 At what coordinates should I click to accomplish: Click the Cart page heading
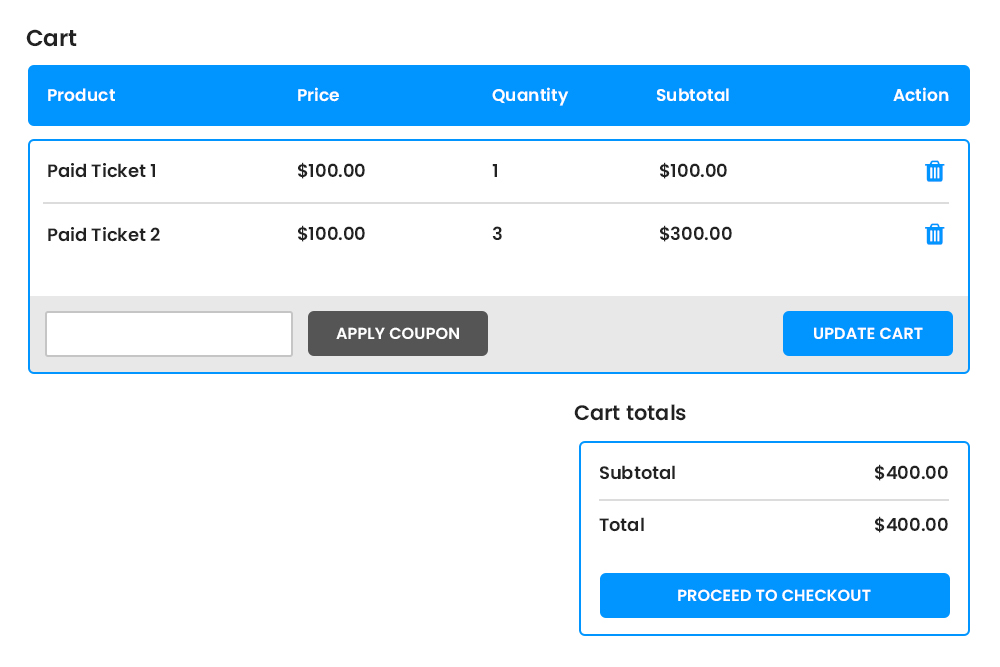(x=52, y=39)
